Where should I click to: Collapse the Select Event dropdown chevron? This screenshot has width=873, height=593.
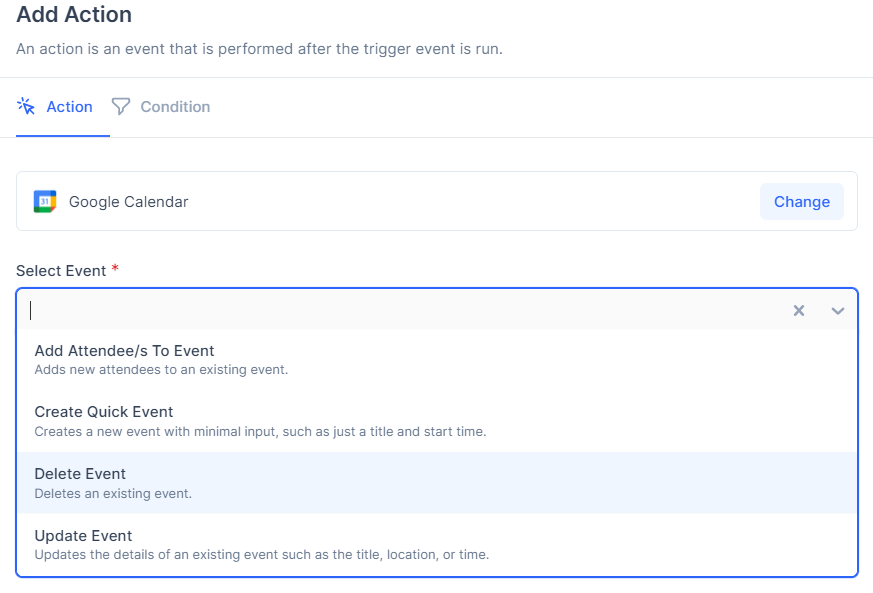[837, 311]
